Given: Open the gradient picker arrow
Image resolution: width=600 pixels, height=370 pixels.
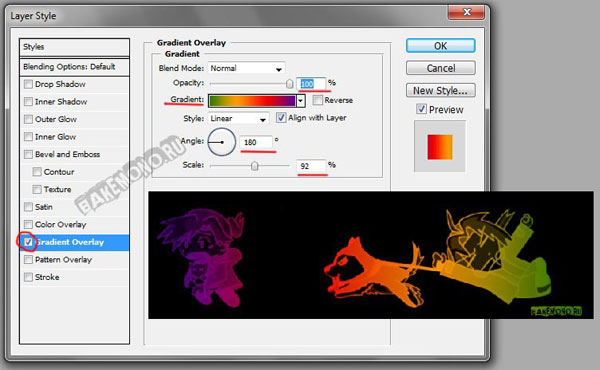Looking at the screenshot, I should coord(301,101).
